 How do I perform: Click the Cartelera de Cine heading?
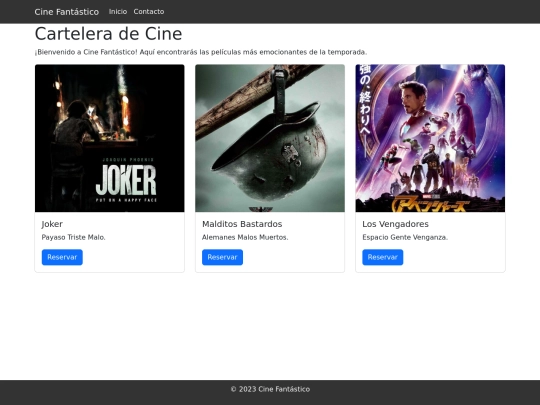108,34
